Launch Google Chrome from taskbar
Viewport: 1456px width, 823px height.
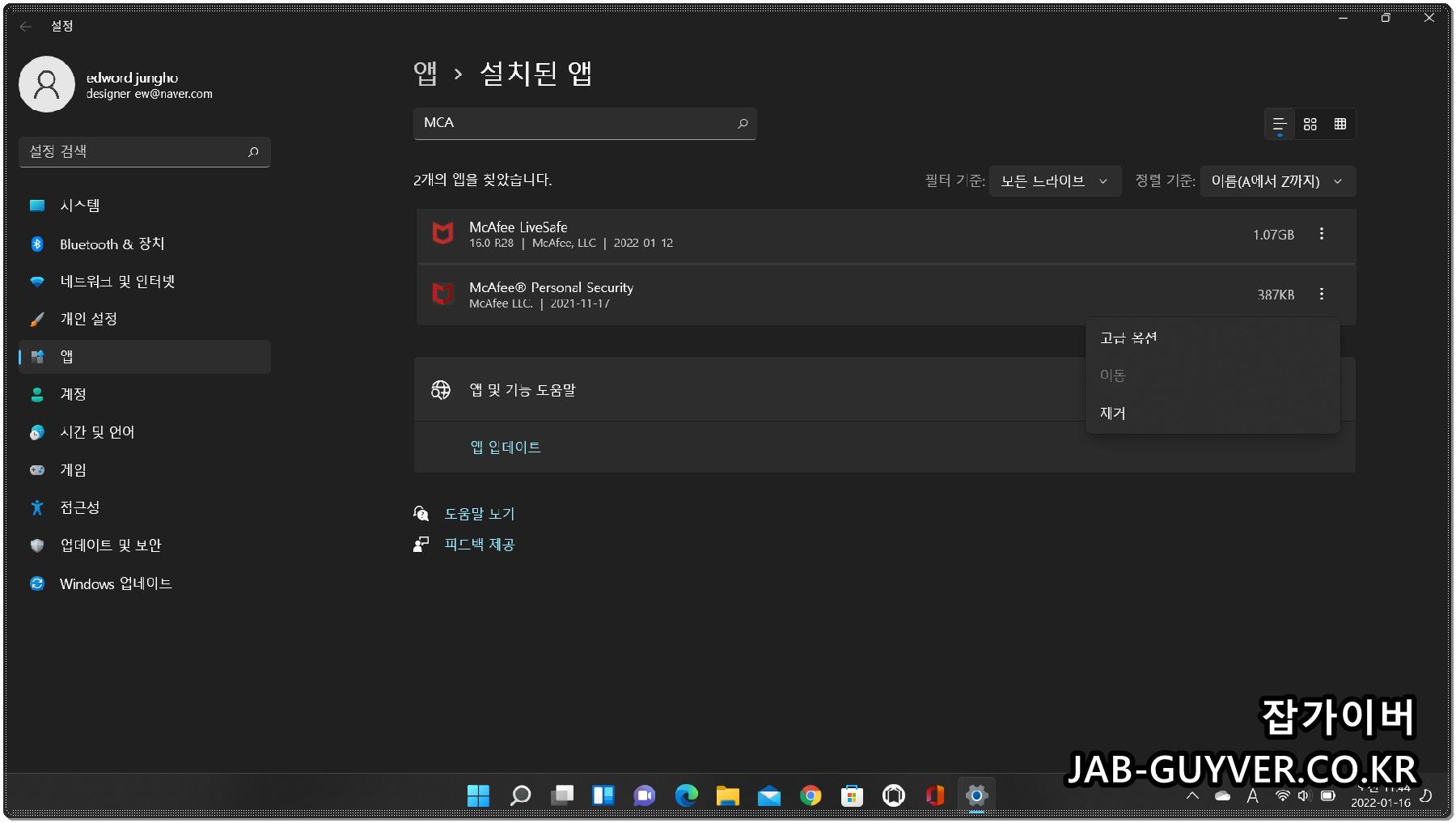point(811,795)
